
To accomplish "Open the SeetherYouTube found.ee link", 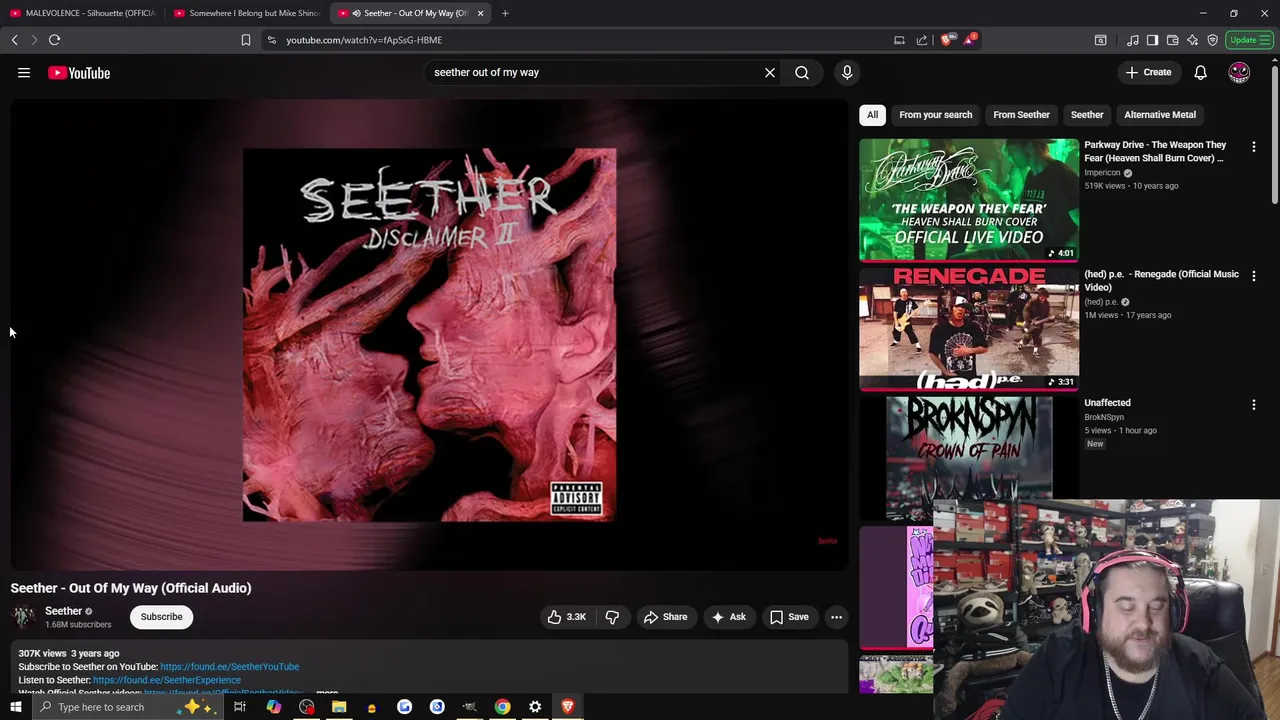I will [229, 667].
